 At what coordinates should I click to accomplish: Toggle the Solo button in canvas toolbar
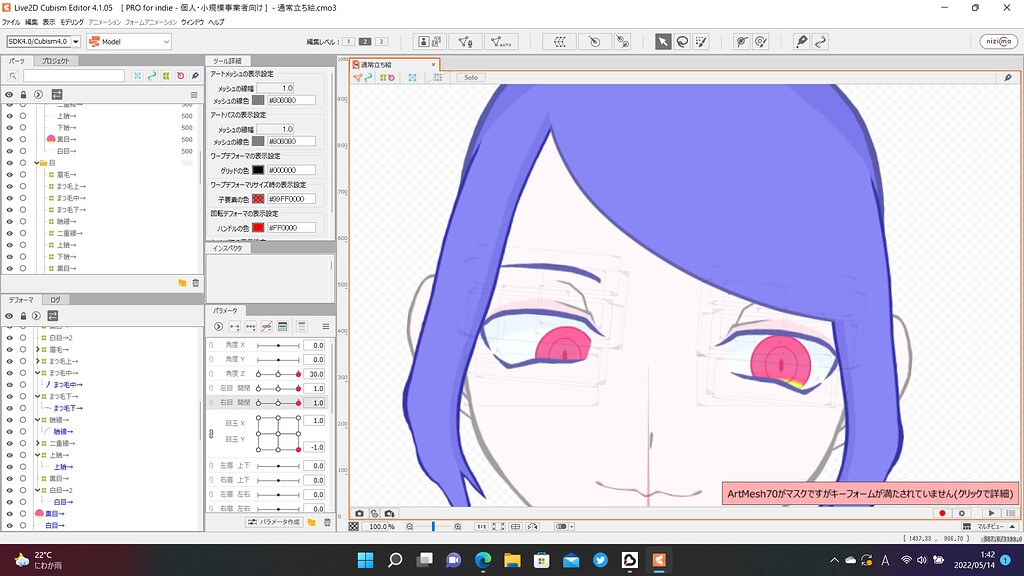(x=470, y=77)
